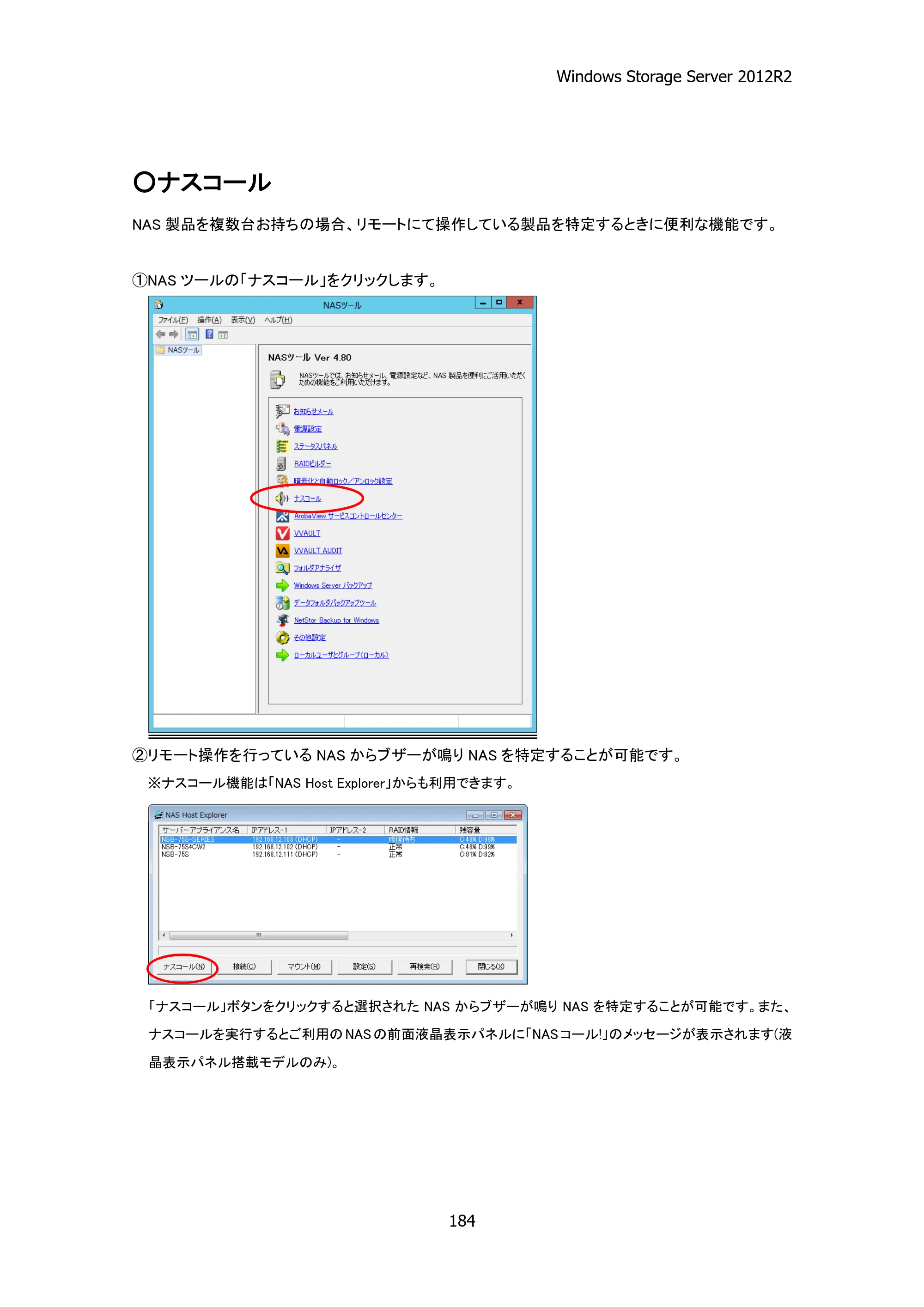Click the VVAULT red icon
The height and width of the screenshot is (1307, 924).
282,533
